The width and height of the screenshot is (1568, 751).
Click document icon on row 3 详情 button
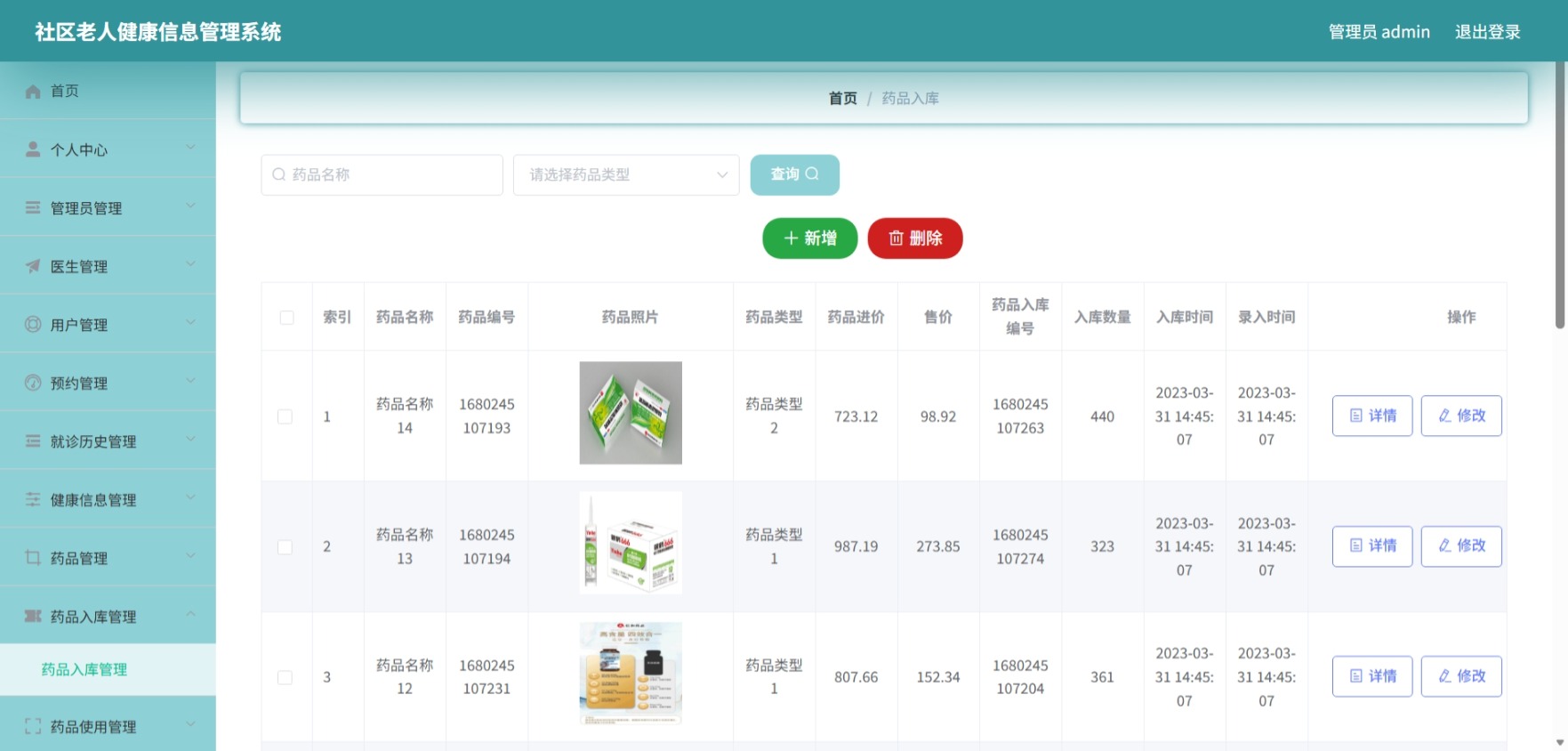pos(1356,676)
